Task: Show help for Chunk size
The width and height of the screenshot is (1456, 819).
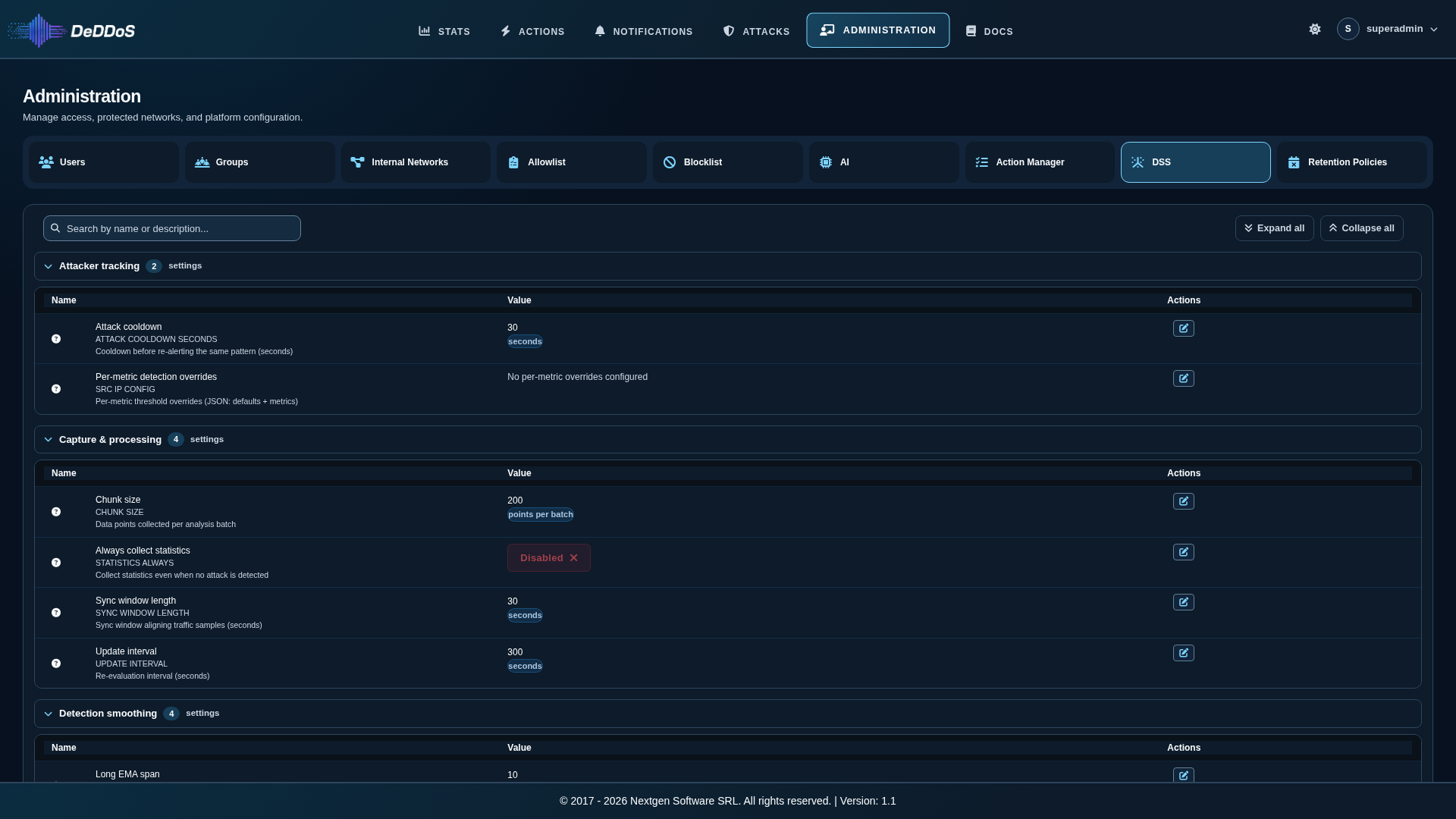Action: pos(56,512)
